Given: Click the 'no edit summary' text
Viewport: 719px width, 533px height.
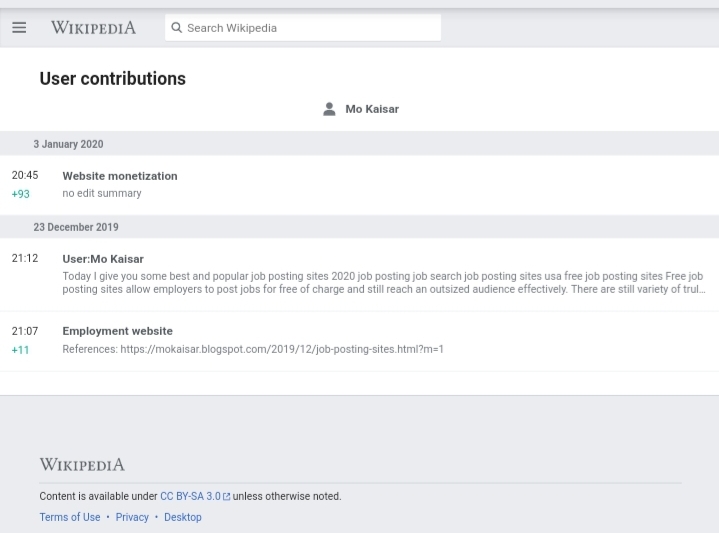Looking at the screenshot, I should tap(102, 193).
